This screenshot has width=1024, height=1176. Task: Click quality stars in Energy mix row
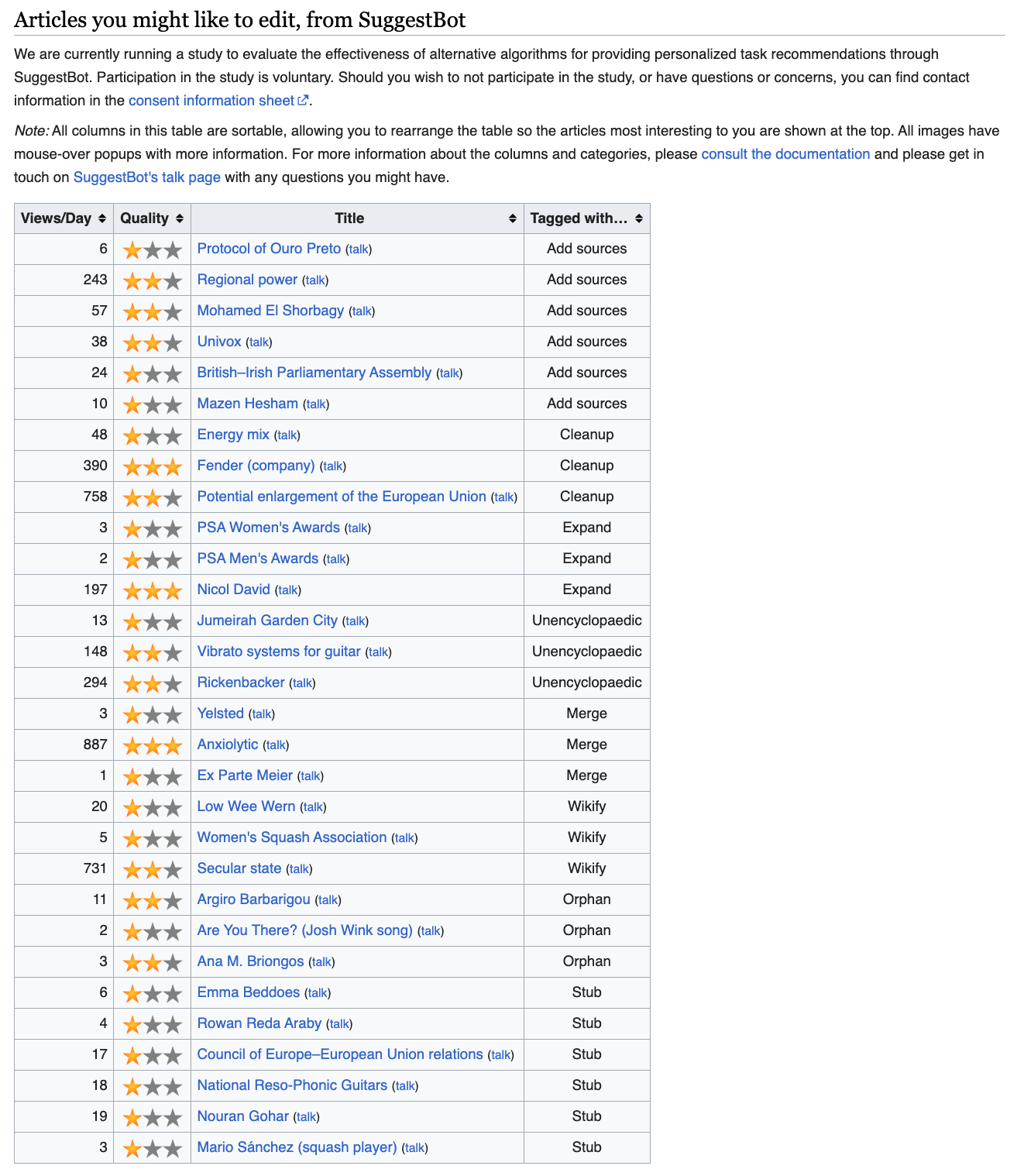pos(153,435)
